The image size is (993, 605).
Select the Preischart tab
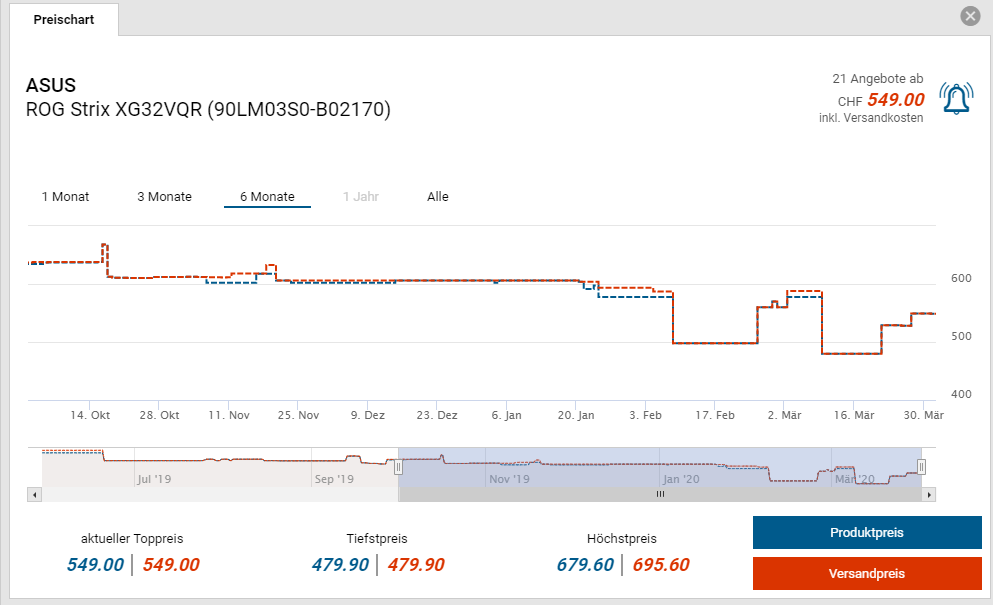coord(64,19)
